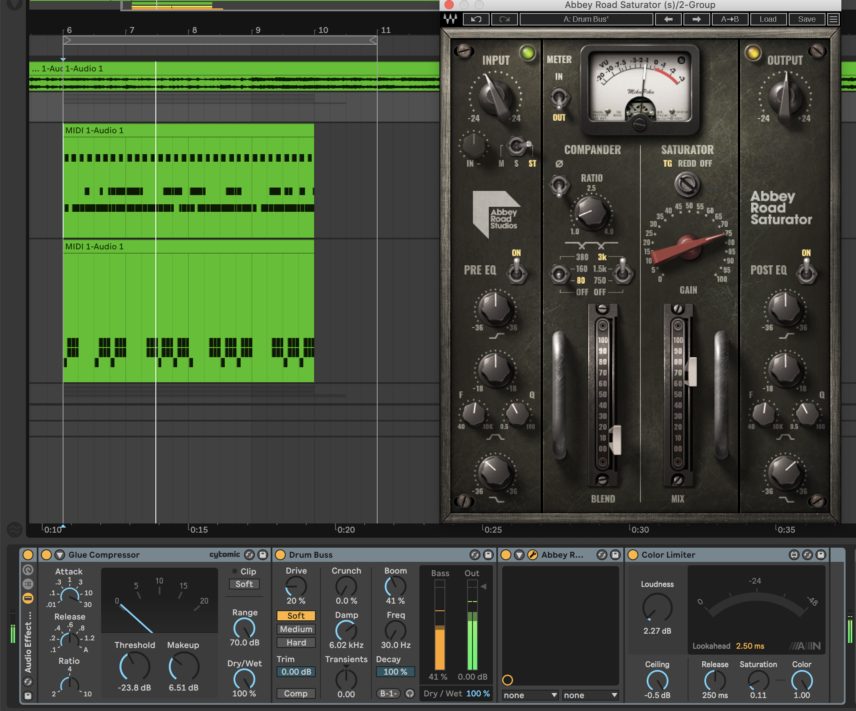Image resolution: width=856 pixels, height=711 pixels.
Task: Save Glue Compressor preset disk icon
Action: click(x=263, y=555)
